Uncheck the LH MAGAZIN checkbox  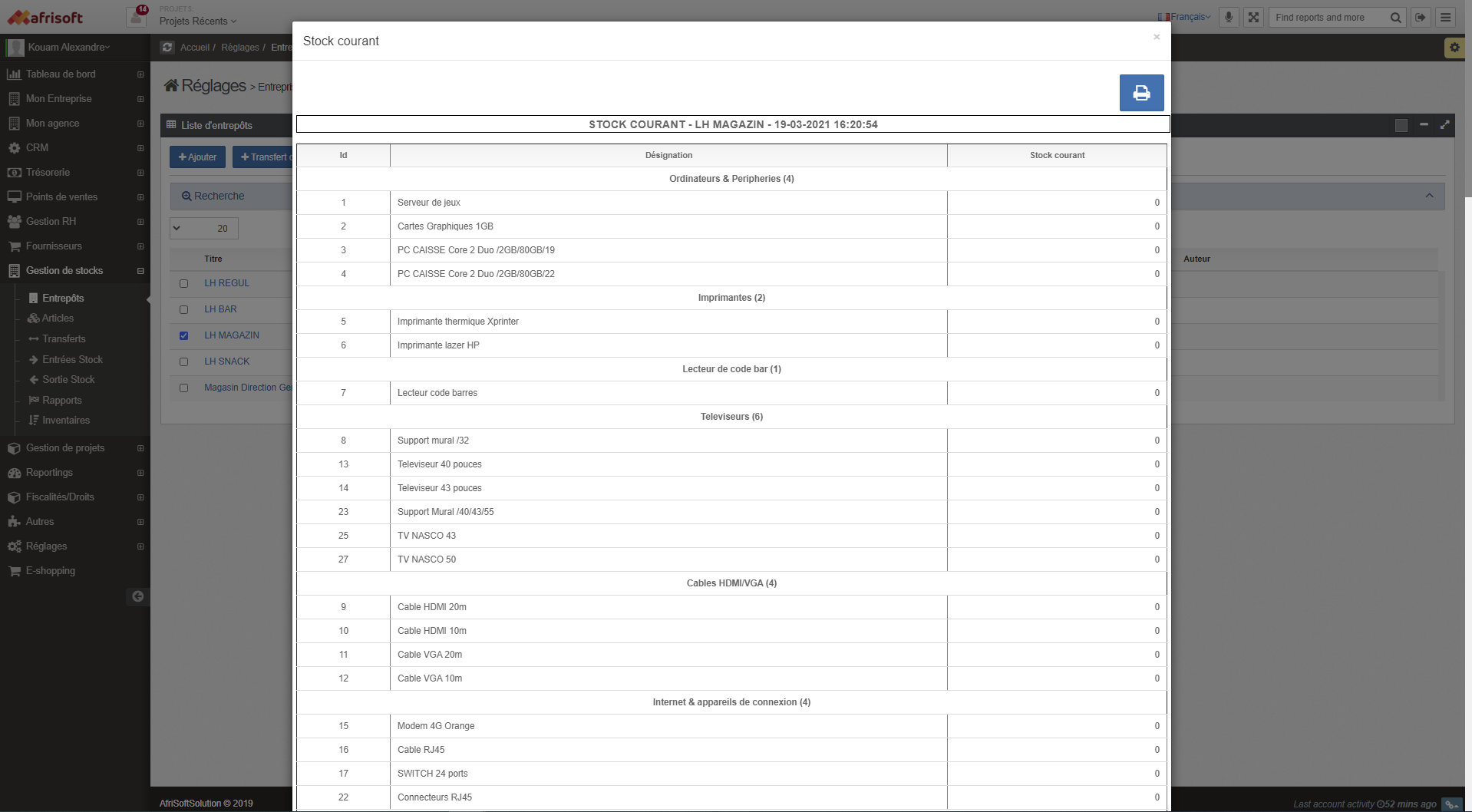pyautogui.click(x=183, y=335)
